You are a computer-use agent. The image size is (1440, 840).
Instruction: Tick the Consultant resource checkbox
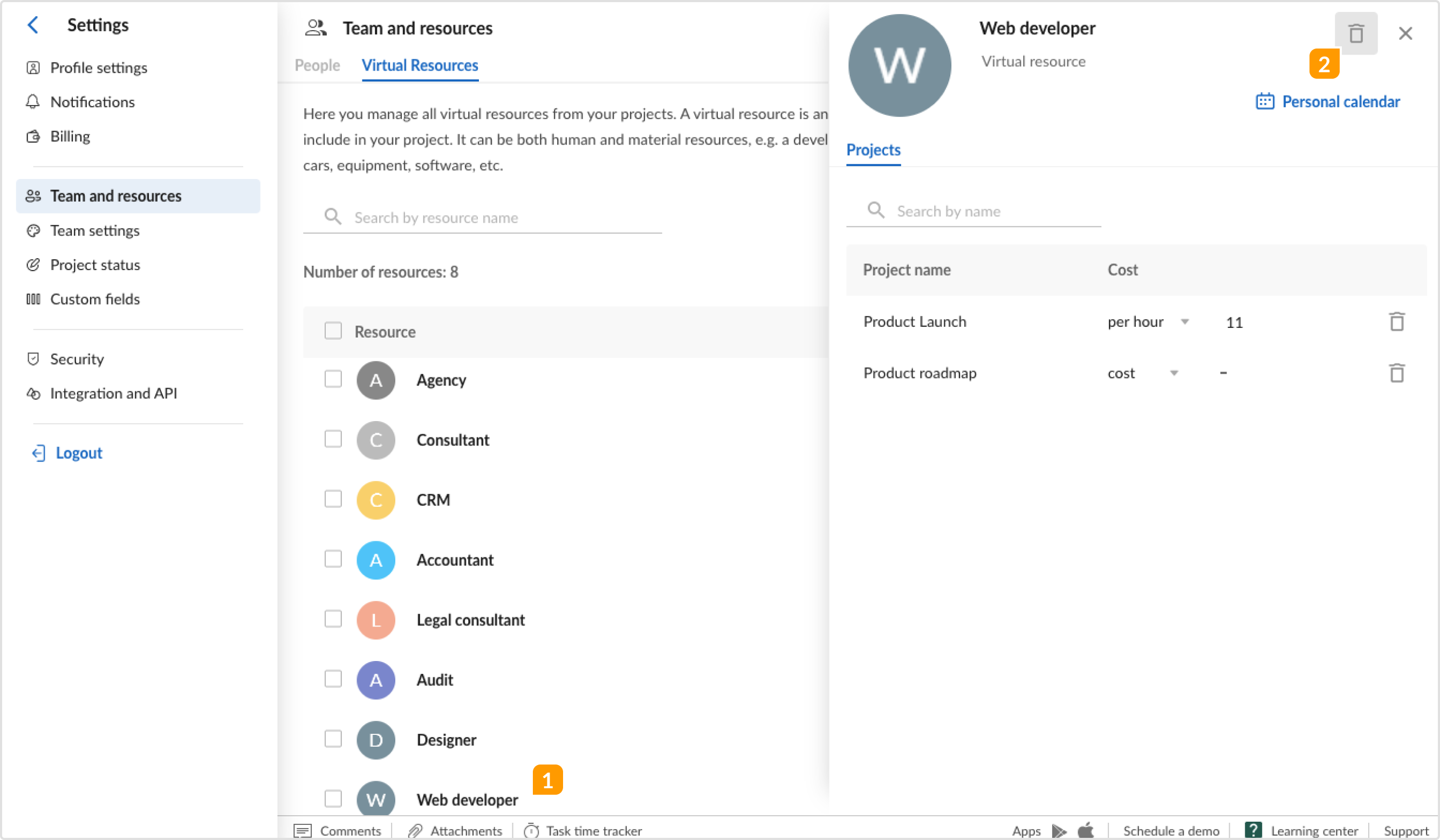tap(333, 439)
